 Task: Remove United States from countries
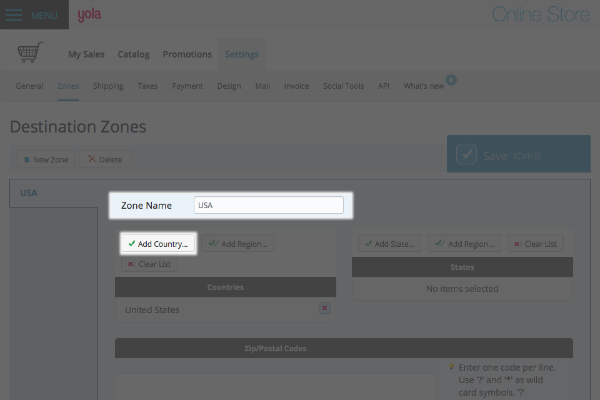coord(324,308)
